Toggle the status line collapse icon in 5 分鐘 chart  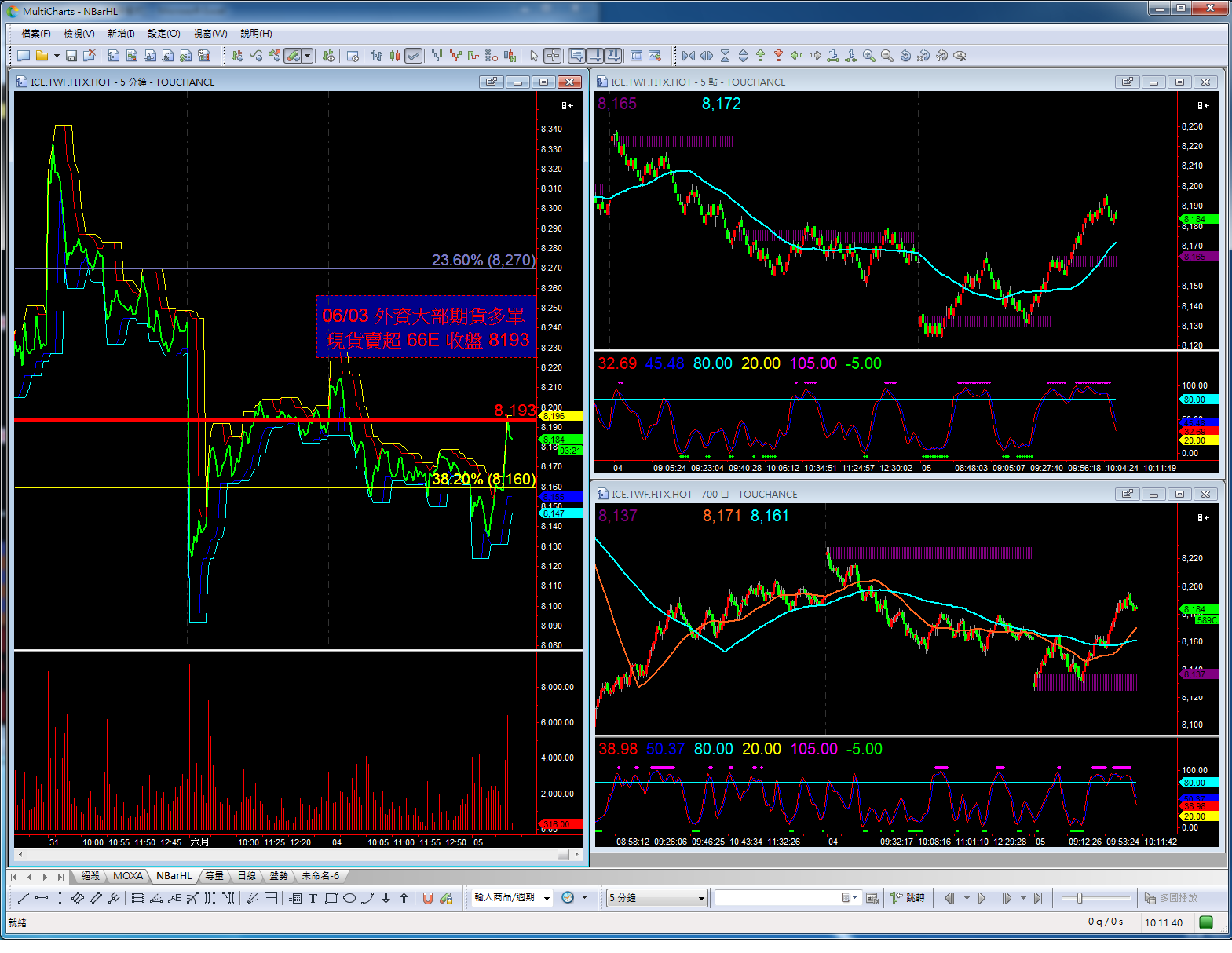click(x=567, y=105)
